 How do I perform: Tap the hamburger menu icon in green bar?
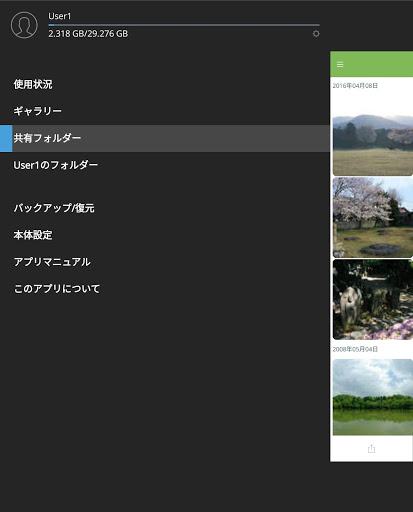pos(340,64)
